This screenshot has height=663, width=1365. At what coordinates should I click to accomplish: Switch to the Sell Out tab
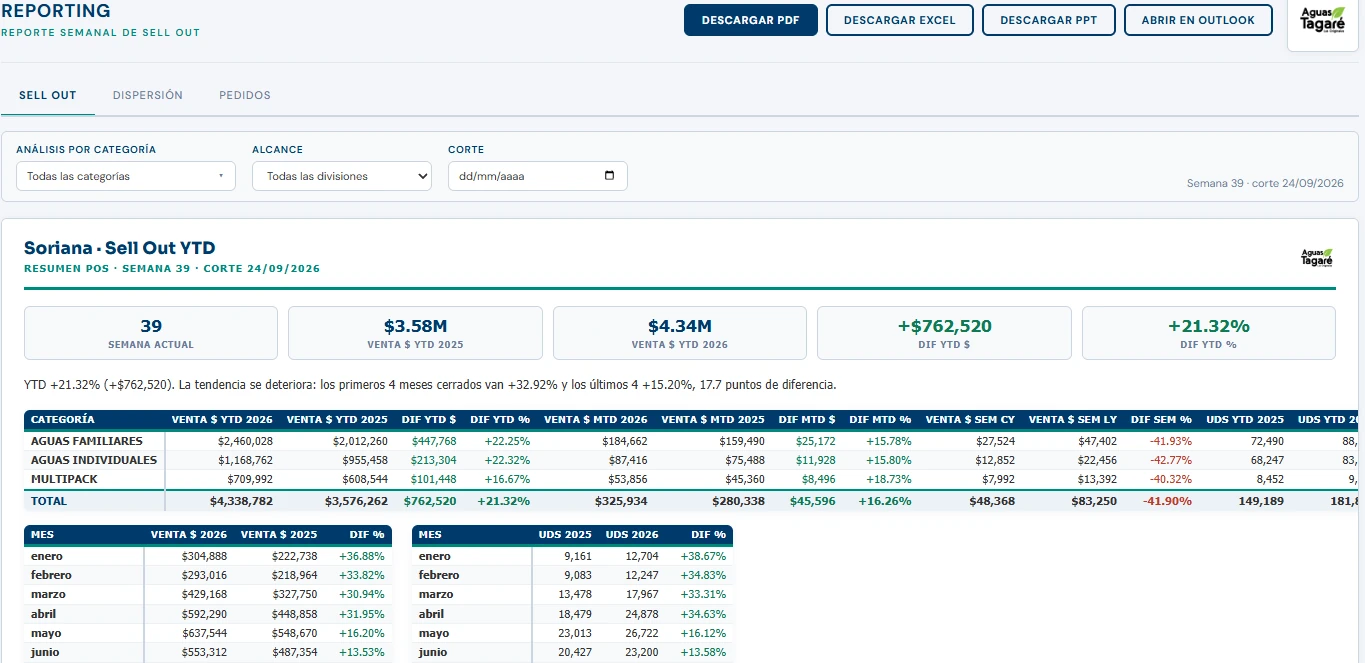48,95
